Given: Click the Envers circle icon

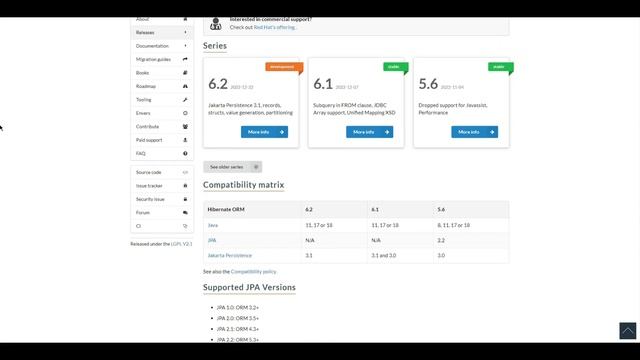Looking at the screenshot, I should (x=185, y=113).
